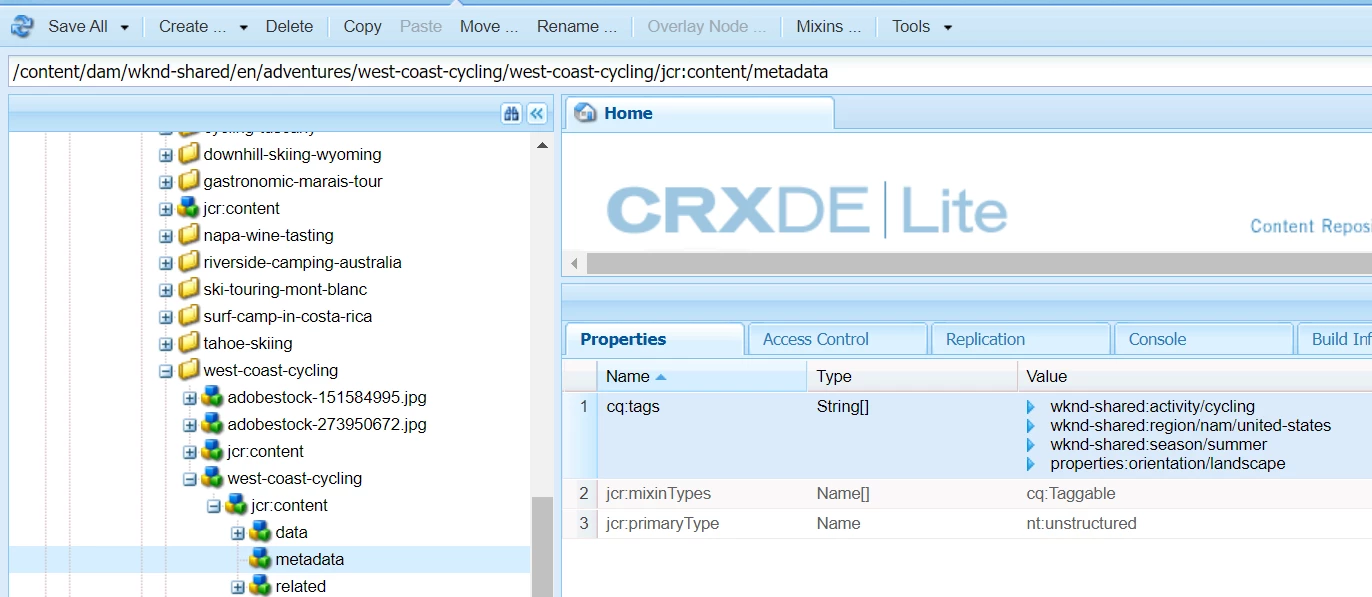Click the related node icon

(x=260, y=586)
